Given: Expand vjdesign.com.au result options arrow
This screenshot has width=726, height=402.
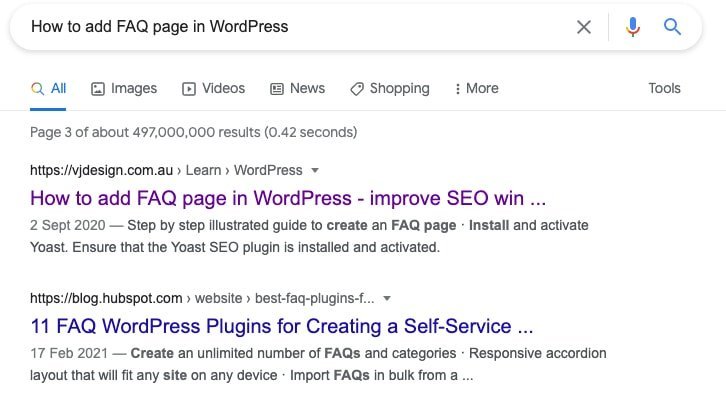Looking at the screenshot, I should 315,170.
